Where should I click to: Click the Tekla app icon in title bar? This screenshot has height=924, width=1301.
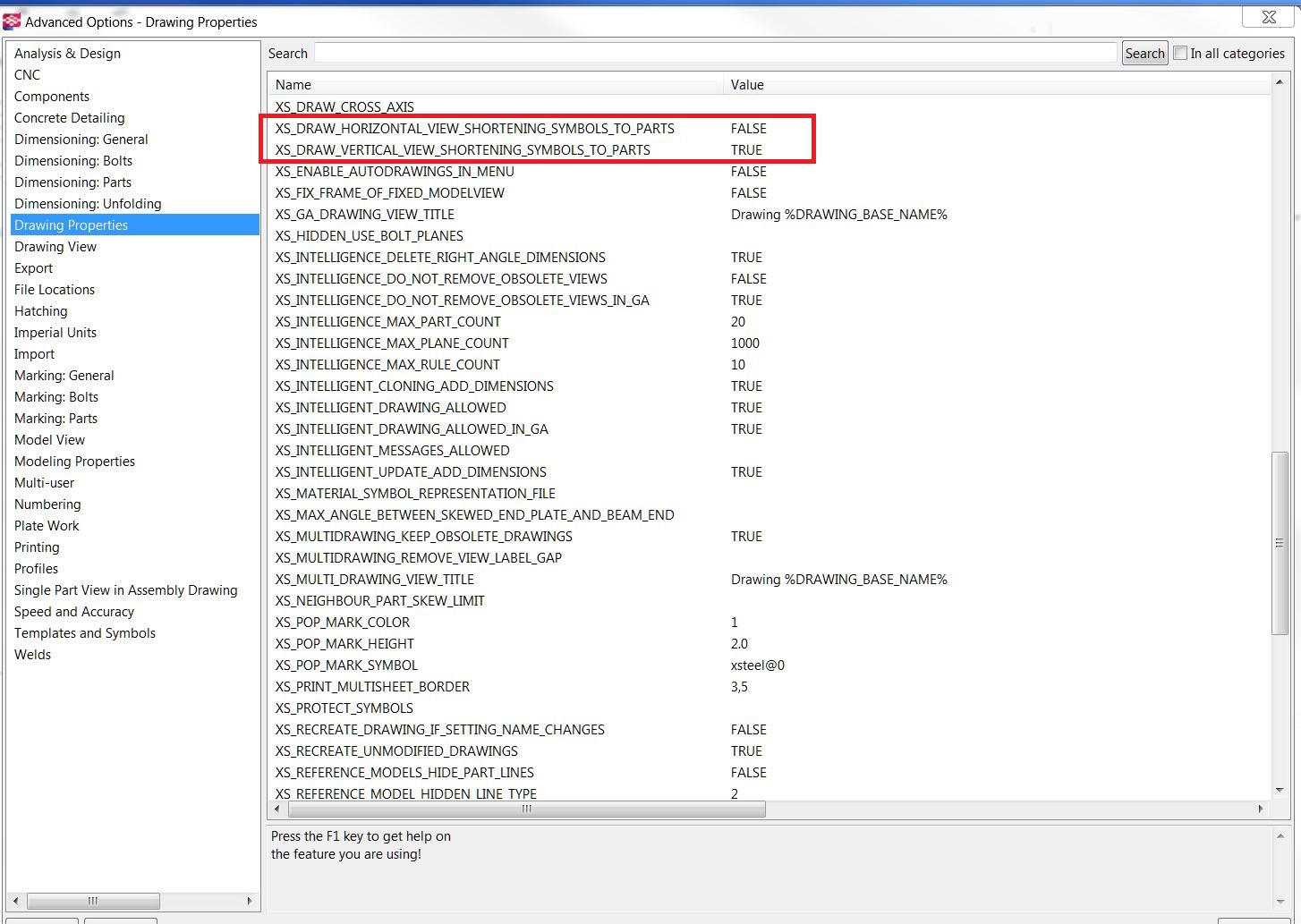(12, 21)
